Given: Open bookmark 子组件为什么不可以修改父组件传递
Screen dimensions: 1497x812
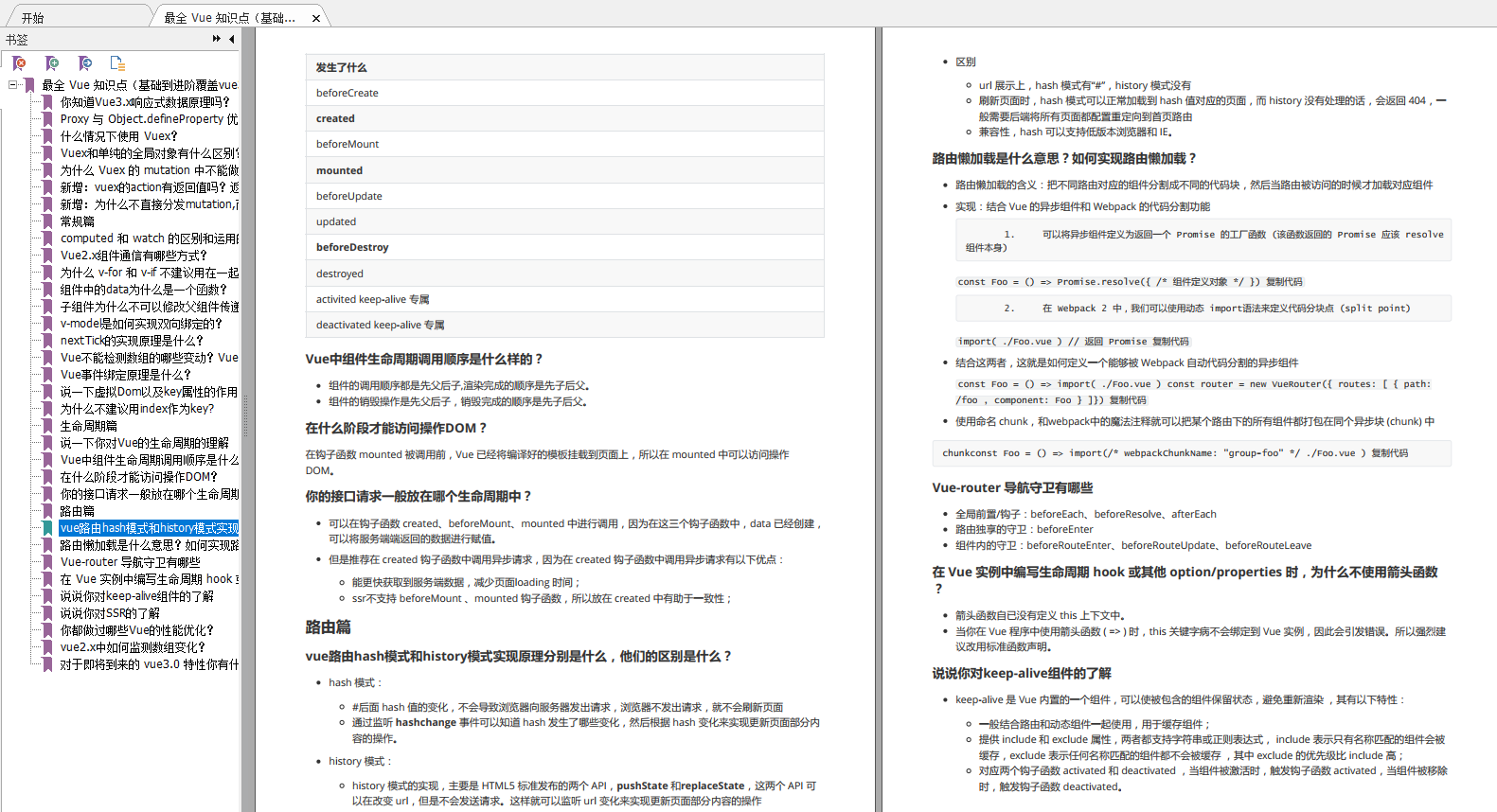Looking at the screenshot, I should pos(149,307).
